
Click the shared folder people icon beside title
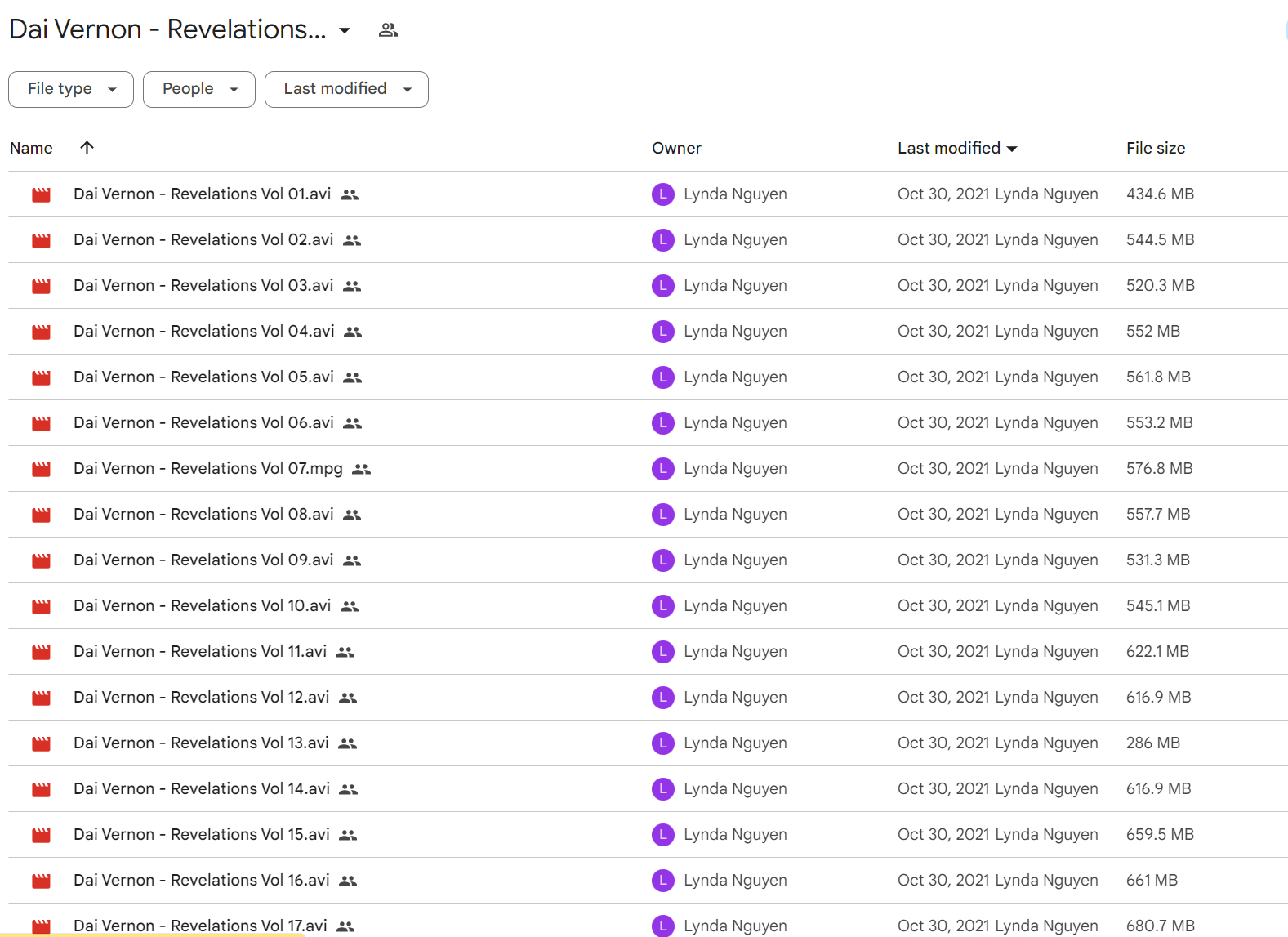point(388,30)
